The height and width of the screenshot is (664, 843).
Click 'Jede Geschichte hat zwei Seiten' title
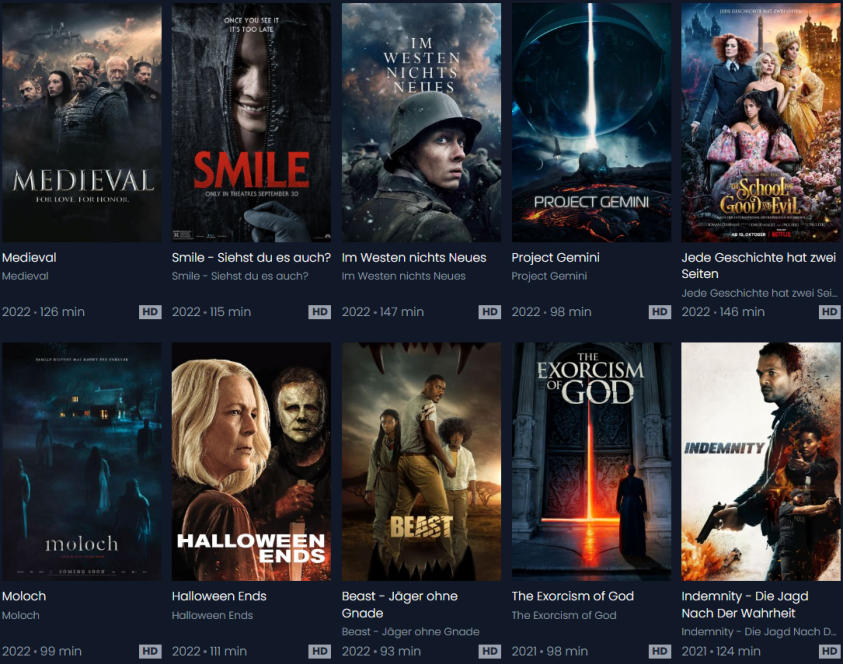click(x=759, y=266)
